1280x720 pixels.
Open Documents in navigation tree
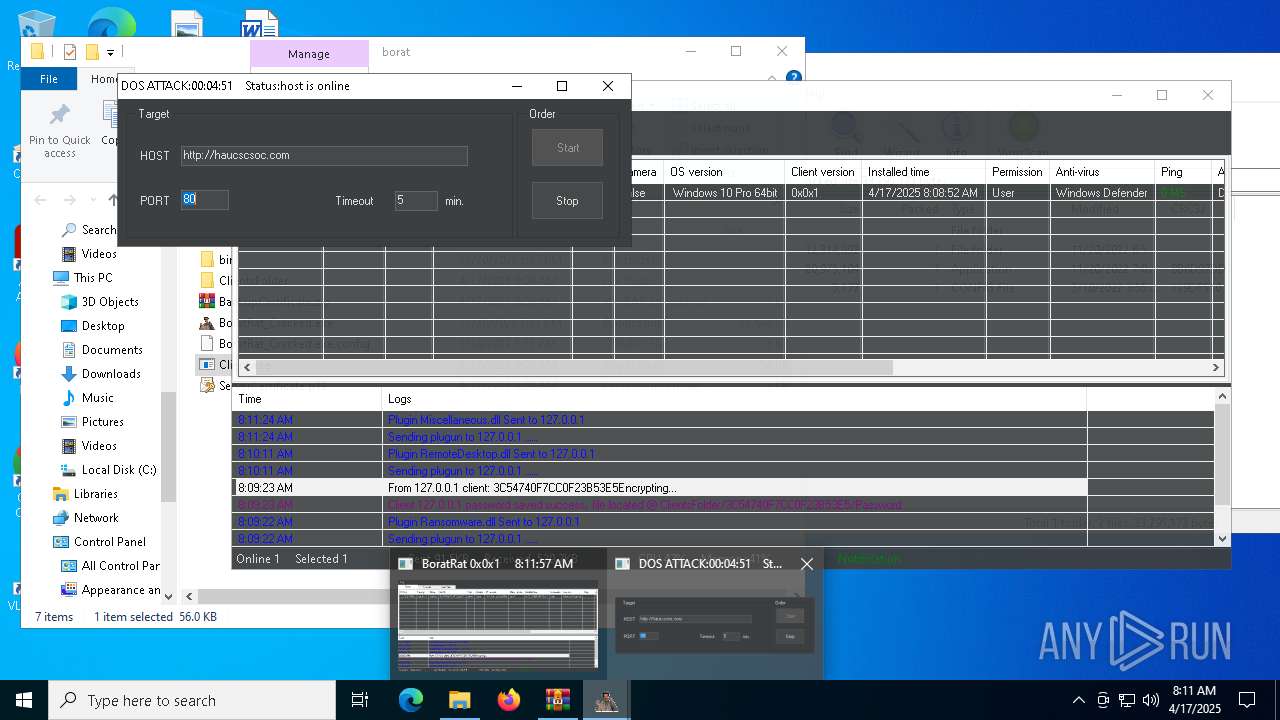112,350
